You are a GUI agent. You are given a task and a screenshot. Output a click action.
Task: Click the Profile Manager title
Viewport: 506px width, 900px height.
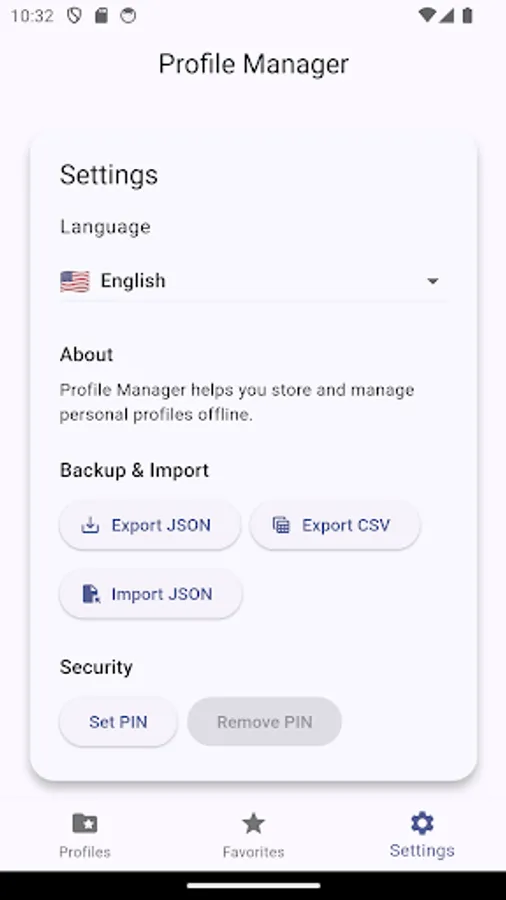point(253,64)
